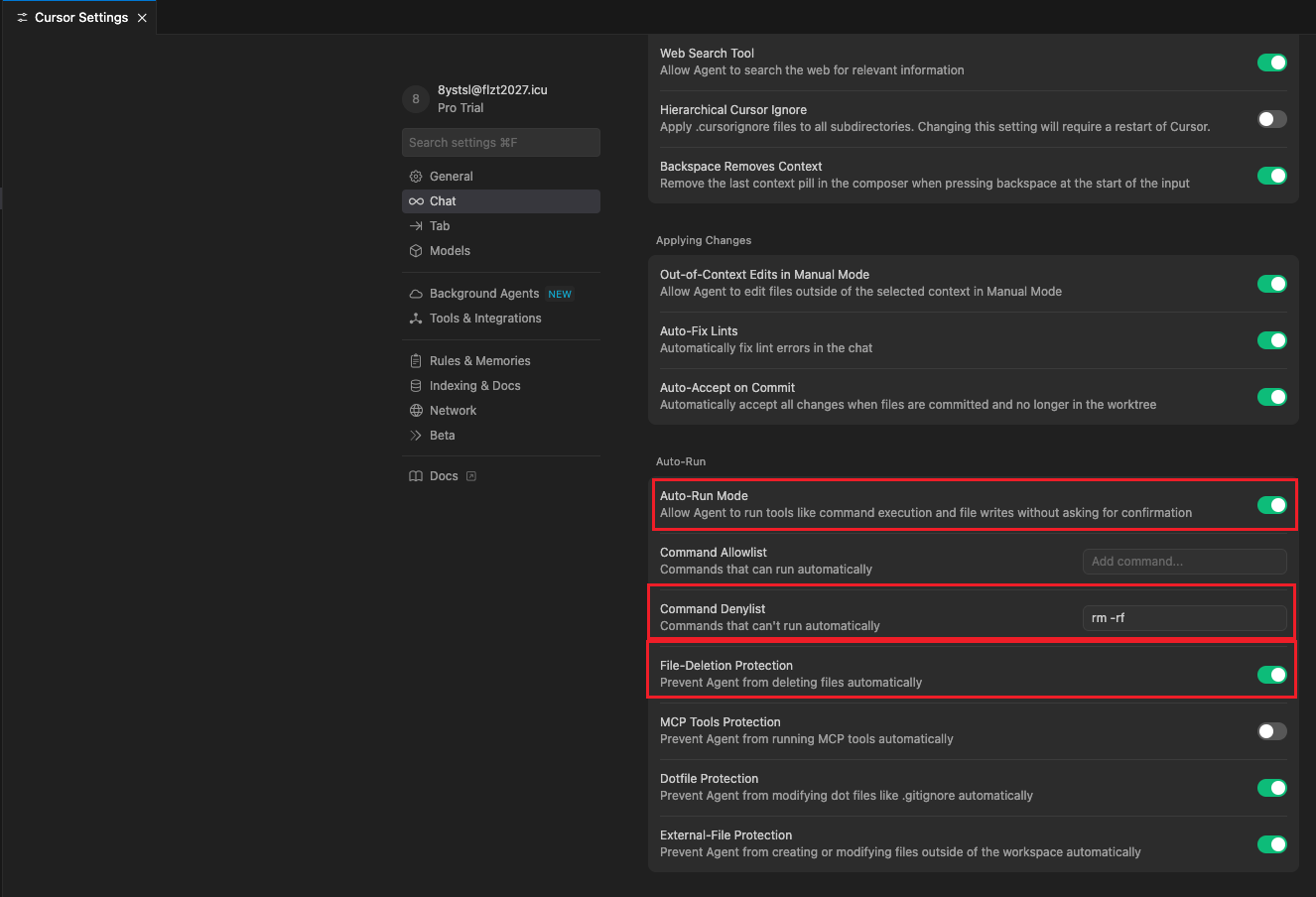Screen dimensions: 1316x897
Task: Open Rules & Memories section
Action: click(501, 361)
